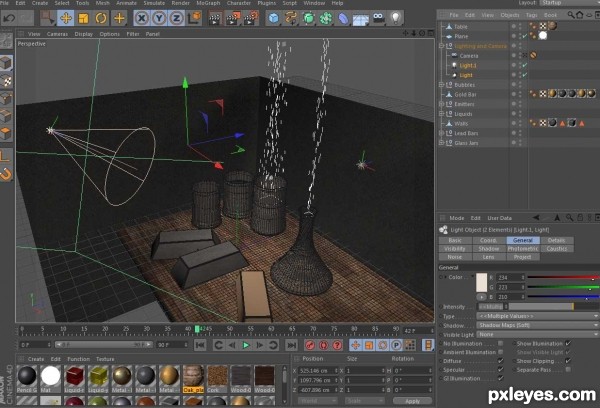Open the Character menu
Image resolution: width=600 pixels, height=408 pixels.
pyautogui.click(x=239, y=3)
